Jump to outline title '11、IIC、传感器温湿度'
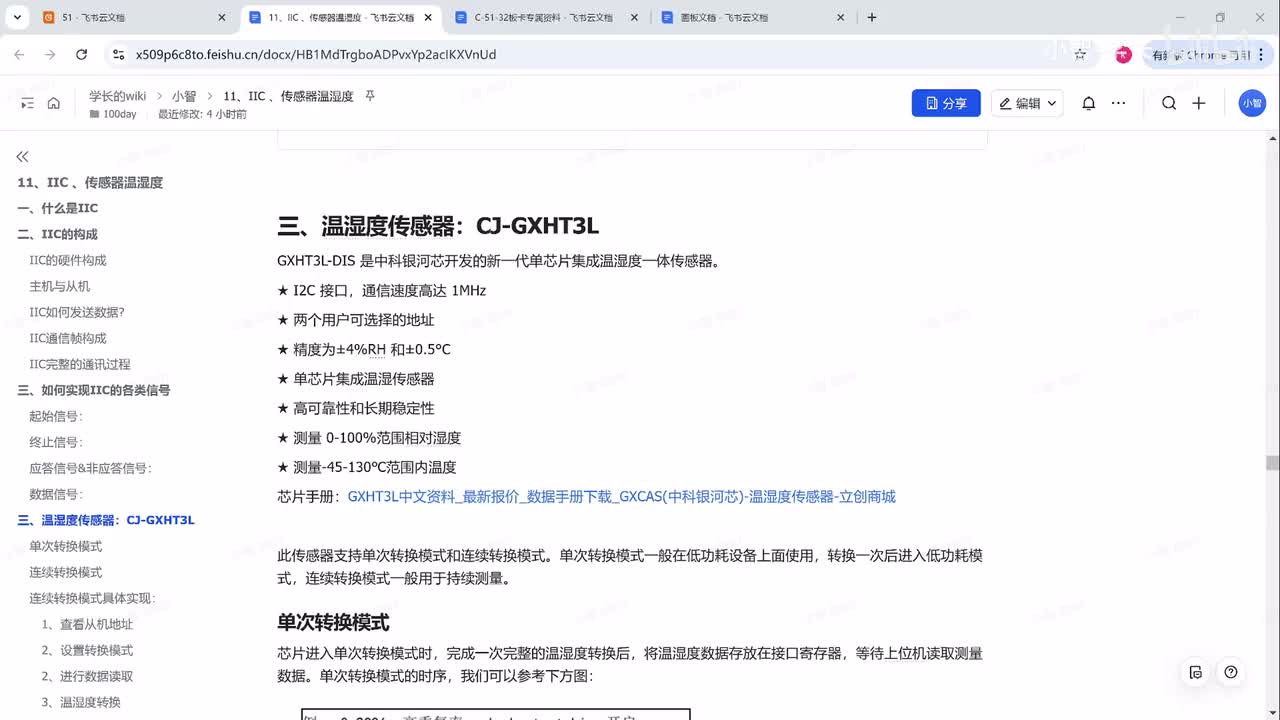This screenshot has height=720, width=1280. tap(90, 182)
